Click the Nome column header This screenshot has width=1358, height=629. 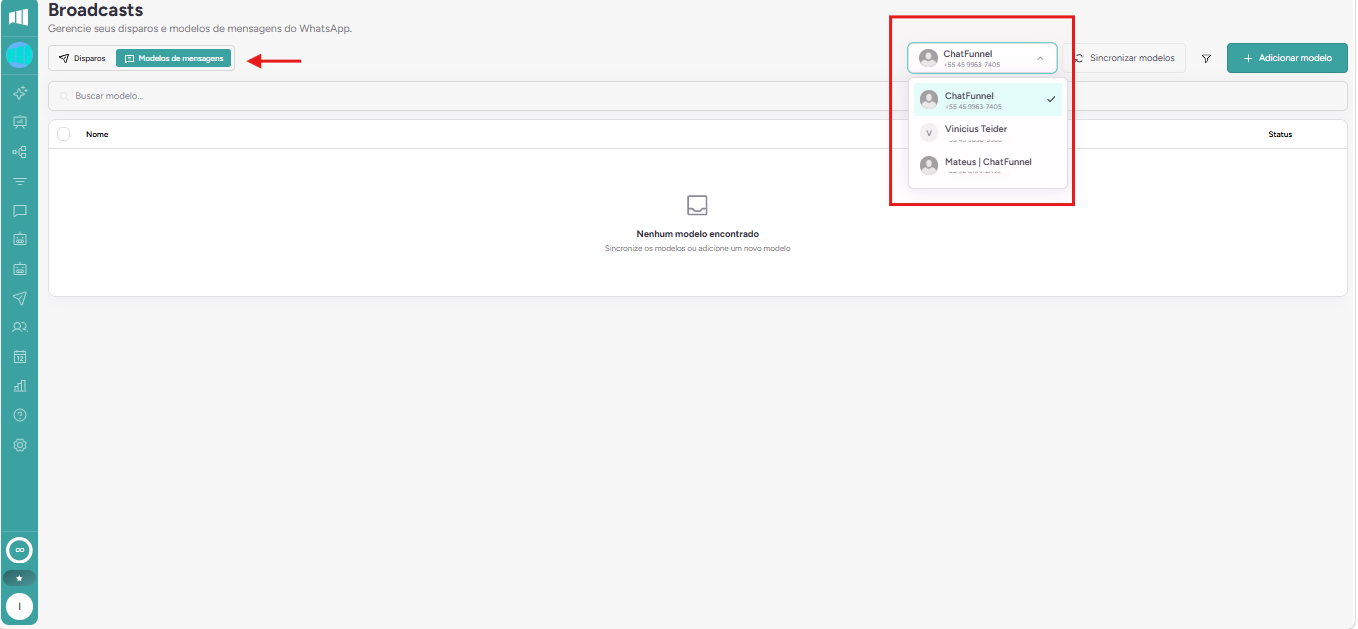(x=97, y=134)
